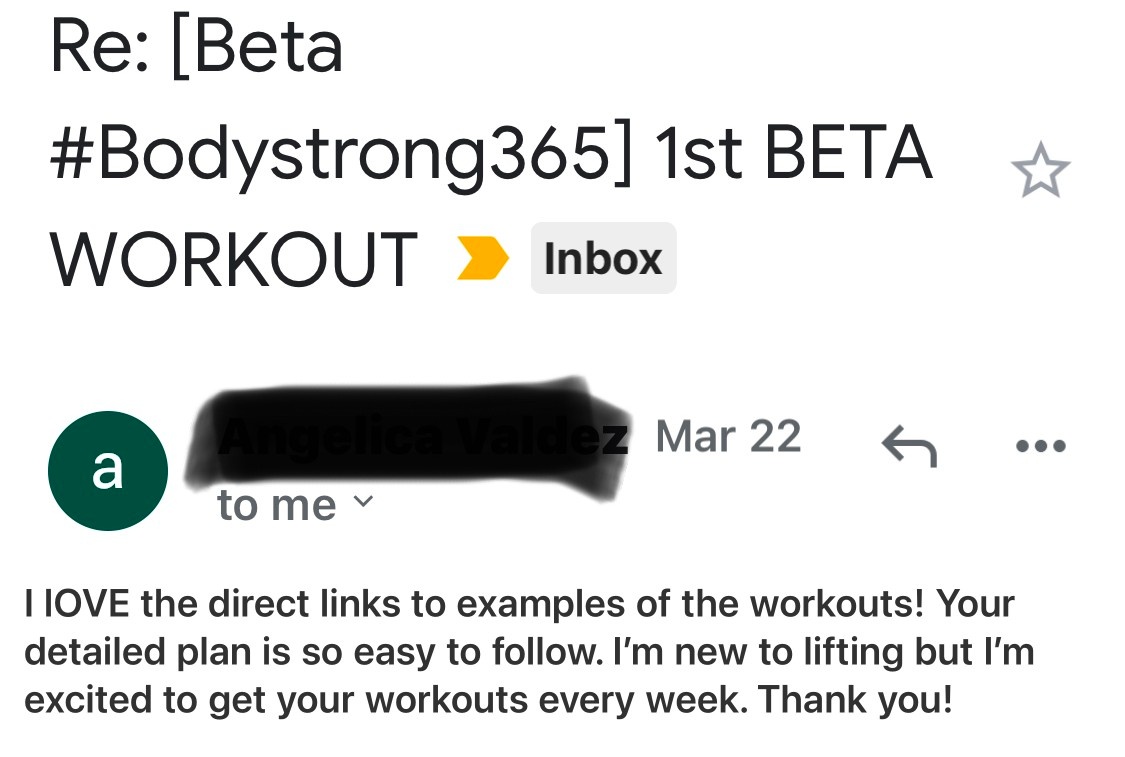Image resolution: width=1125 pixels, height=757 pixels.
Task: Open the three-dot more options menu
Action: 1040,446
